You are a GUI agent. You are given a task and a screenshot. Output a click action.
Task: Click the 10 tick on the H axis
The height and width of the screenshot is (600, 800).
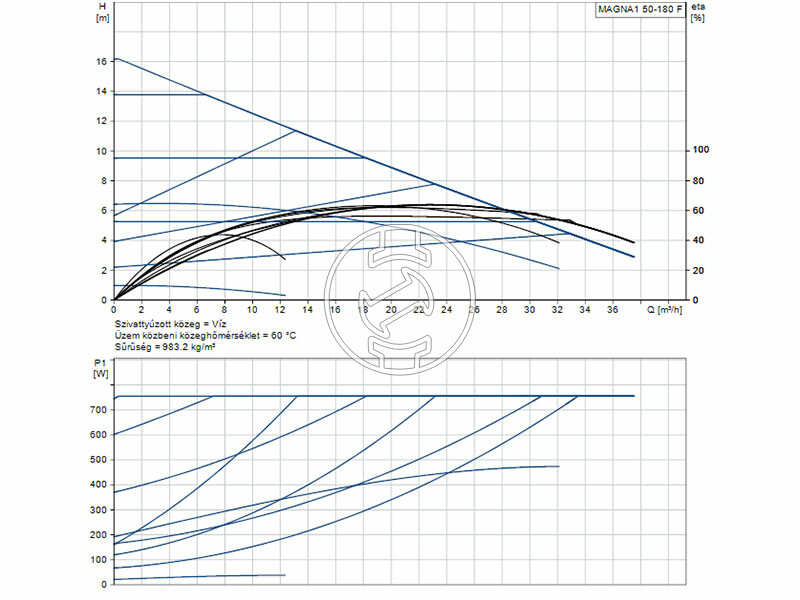click(102, 151)
